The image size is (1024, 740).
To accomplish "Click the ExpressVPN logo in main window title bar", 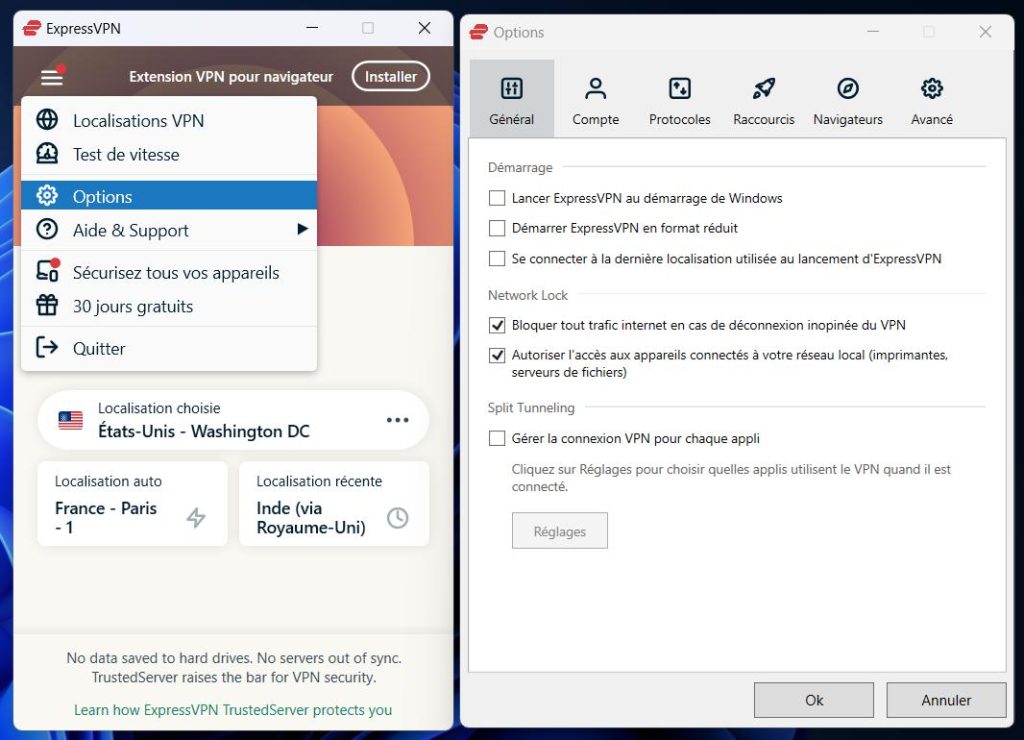I will point(31,28).
